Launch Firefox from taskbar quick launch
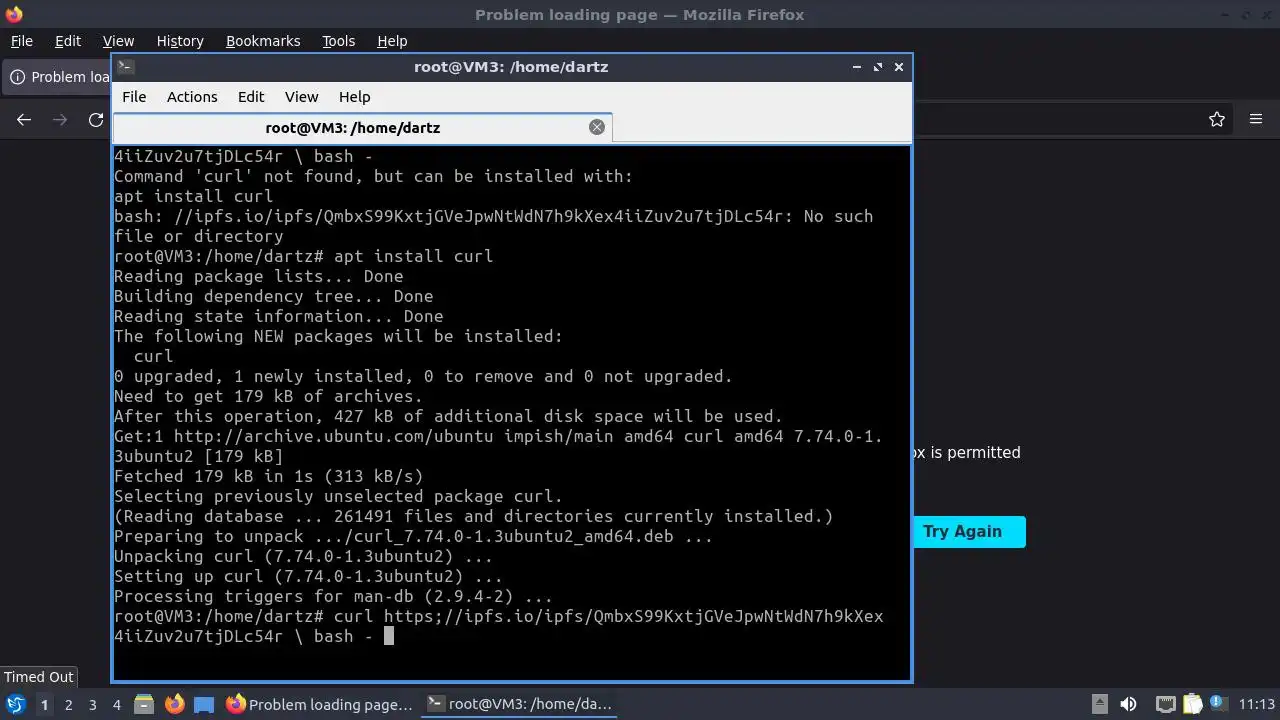 174,704
